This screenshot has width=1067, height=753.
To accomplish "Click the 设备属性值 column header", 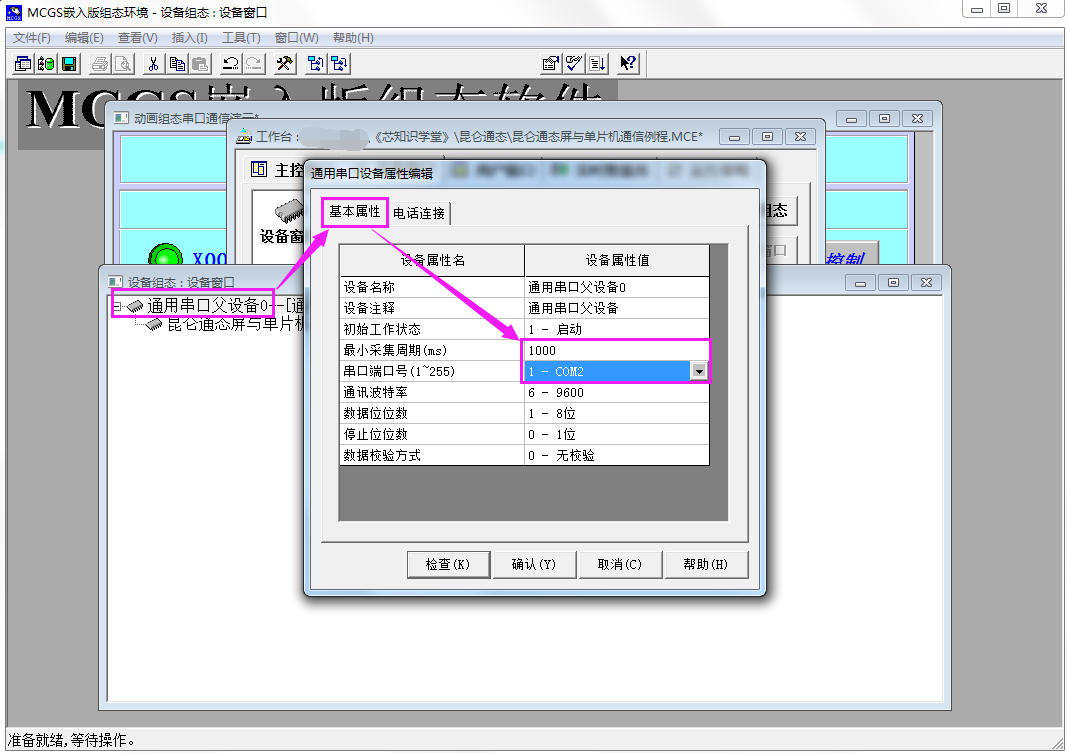I will 617,261.
